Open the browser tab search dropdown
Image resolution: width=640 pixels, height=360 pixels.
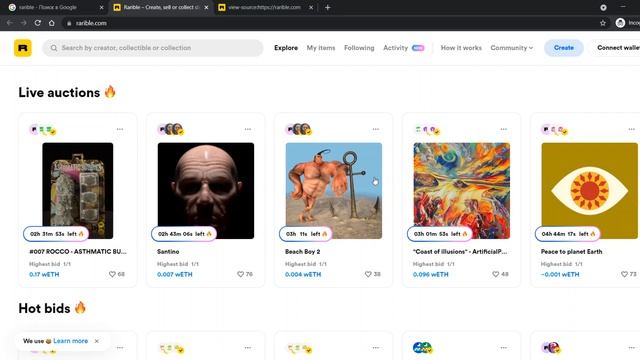coord(603,7)
